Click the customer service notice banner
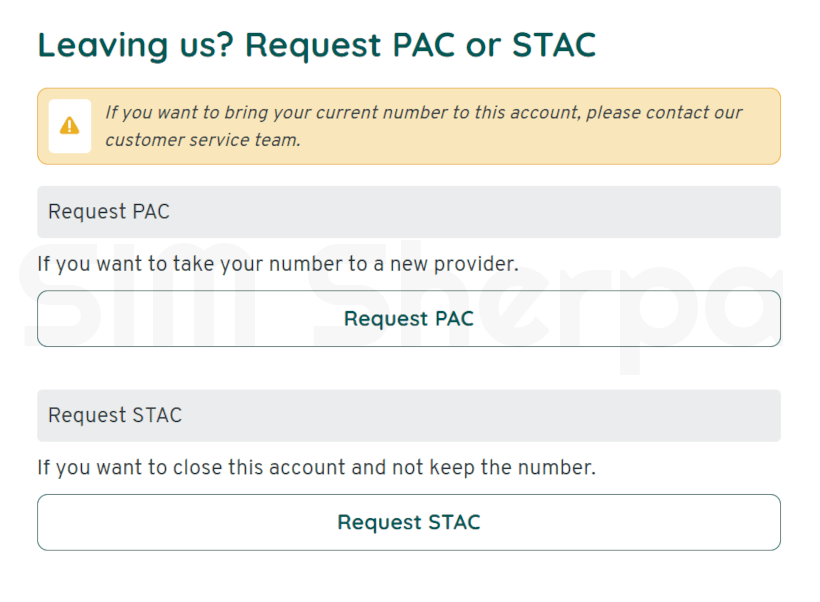Image resolution: width=820 pixels, height=602 pixels. click(408, 126)
